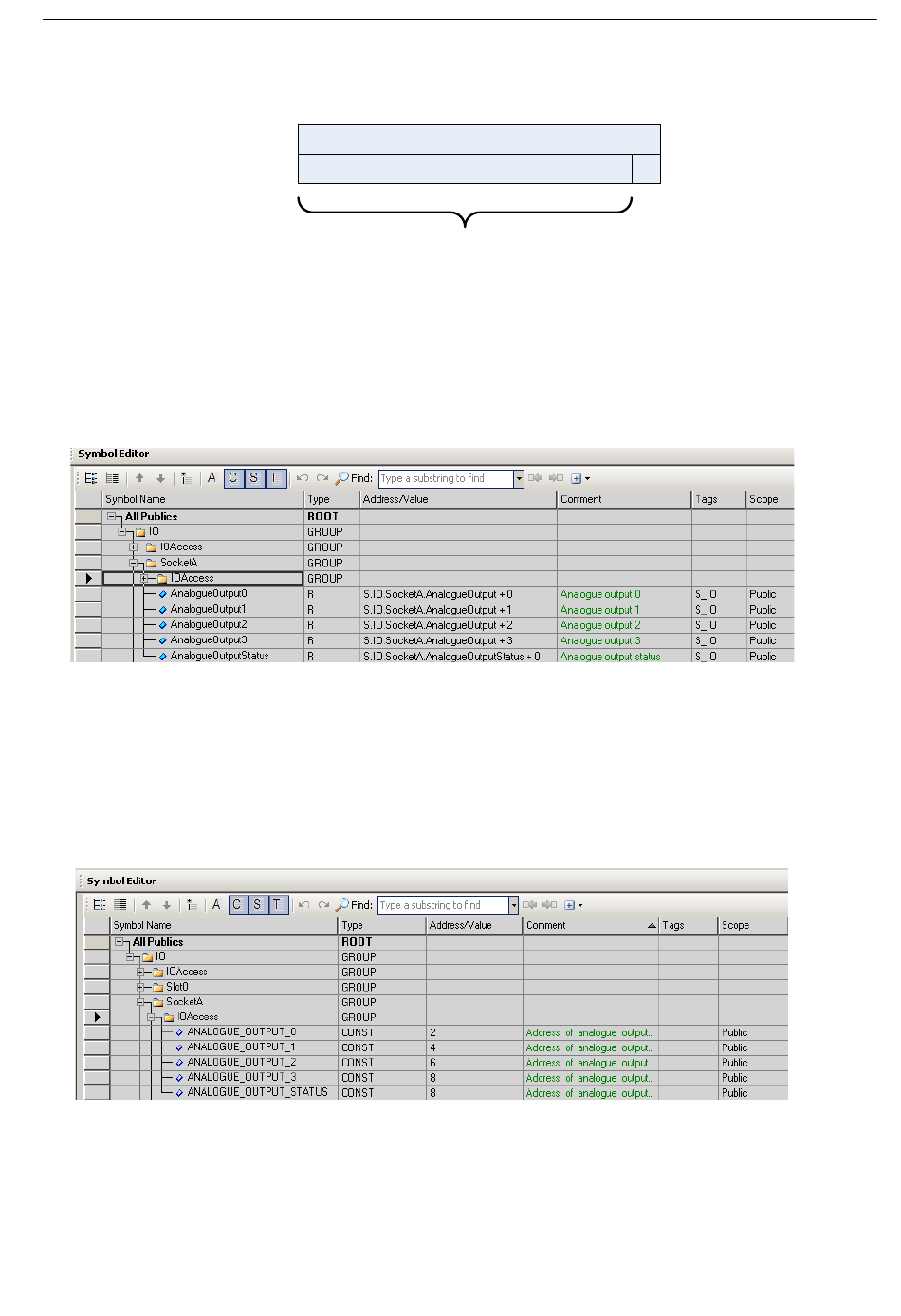The height and width of the screenshot is (1316, 901).
Task: Click sort hierarchy icon in lower Symbol Editor
Action: [x=192, y=905]
